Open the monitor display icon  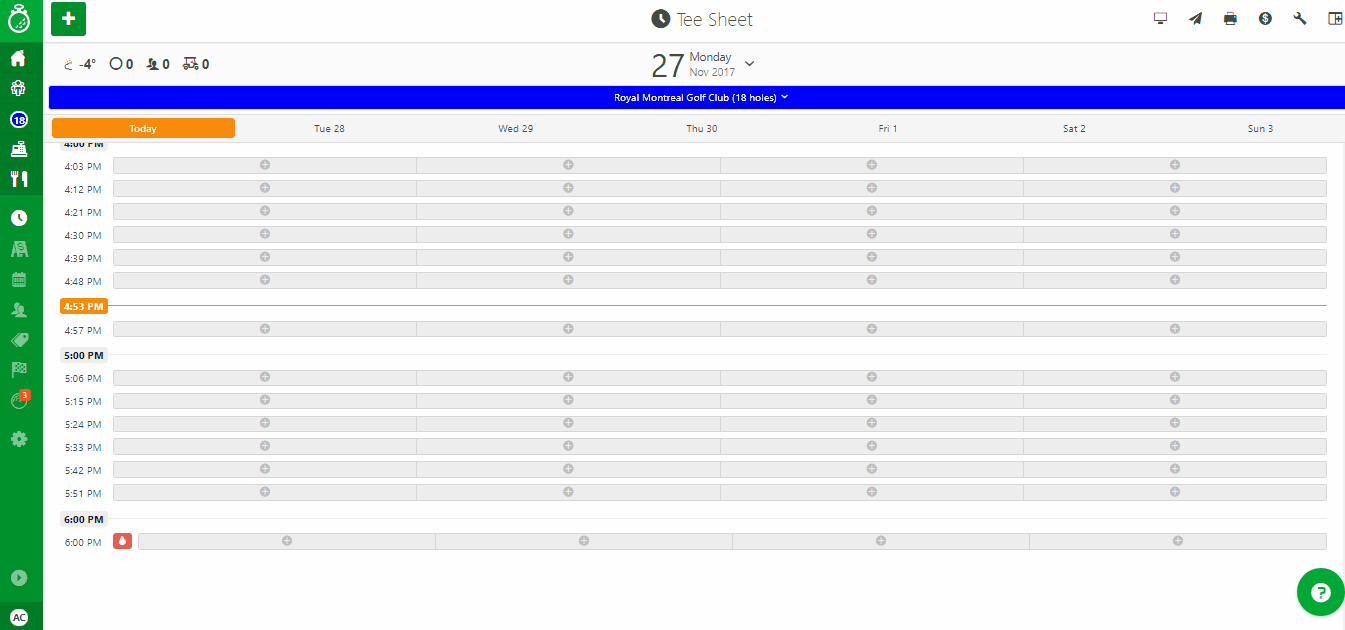coord(1160,19)
